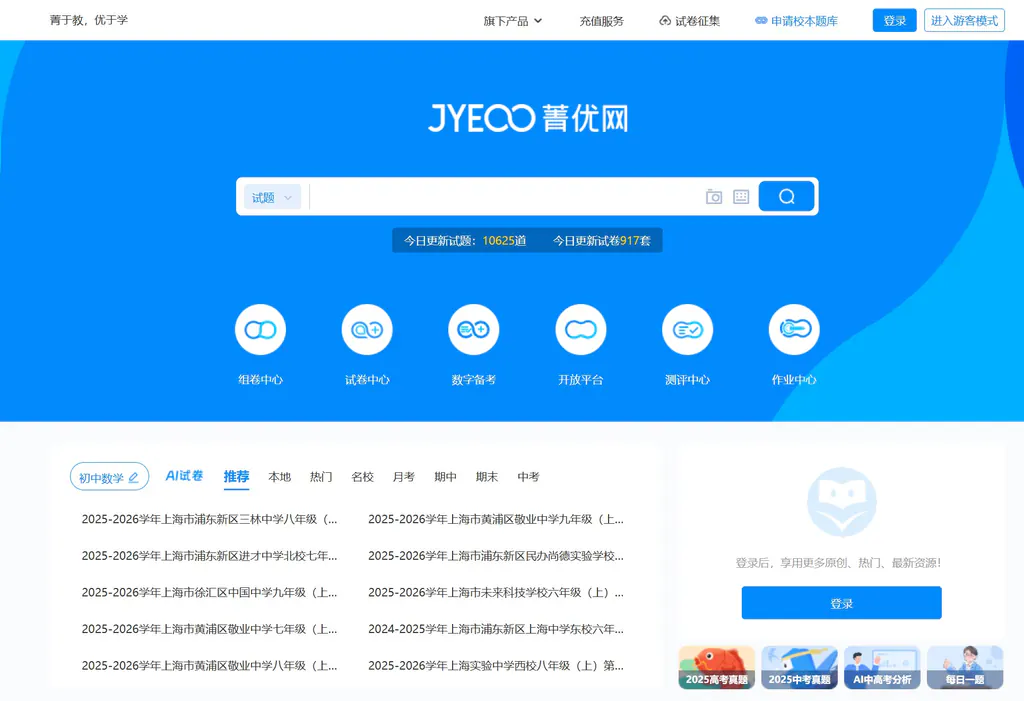This screenshot has width=1024, height=701.
Task: Enter guest mode via 进入游客模式
Action: [964, 21]
